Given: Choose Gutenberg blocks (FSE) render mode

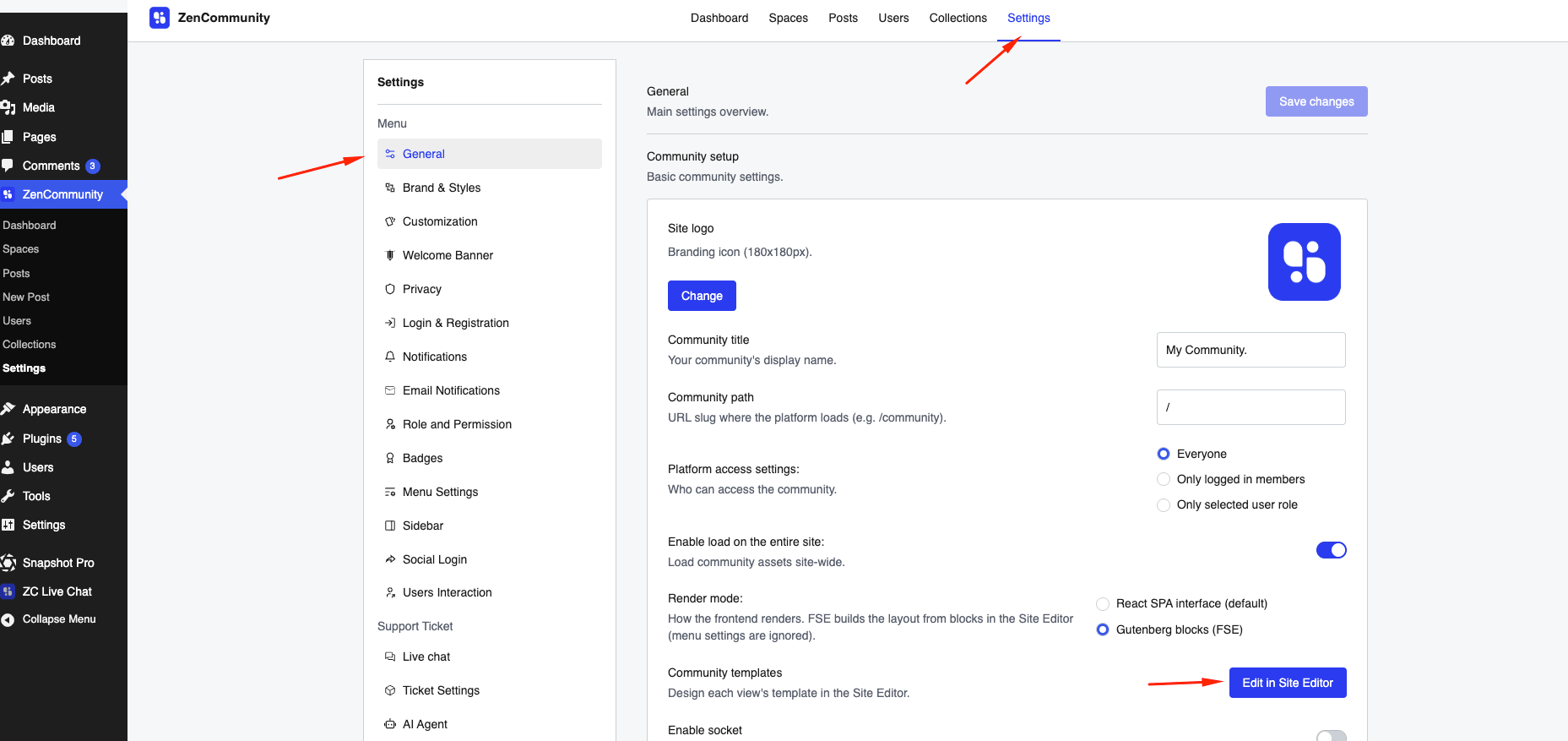Looking at the screenshot, I should point(1103,629).
